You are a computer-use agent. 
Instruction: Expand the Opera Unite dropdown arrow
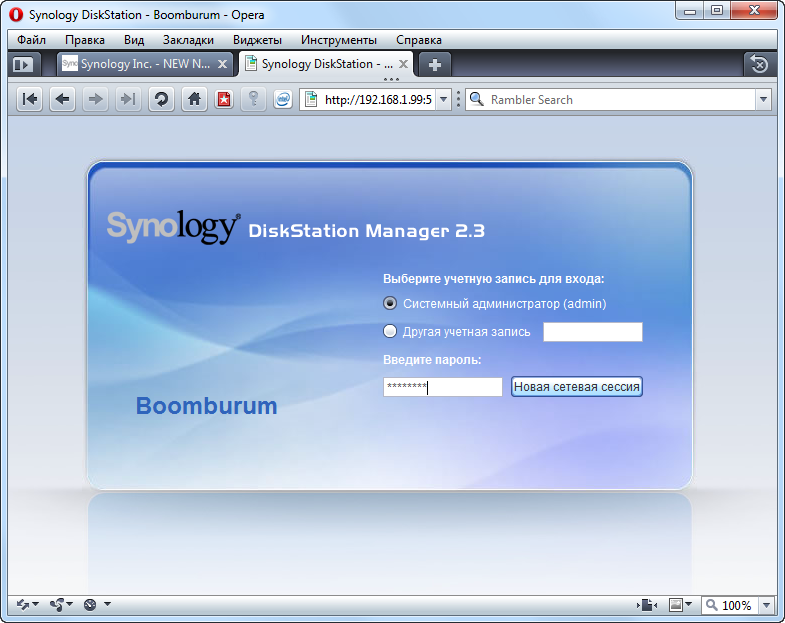tap(69, 604)
